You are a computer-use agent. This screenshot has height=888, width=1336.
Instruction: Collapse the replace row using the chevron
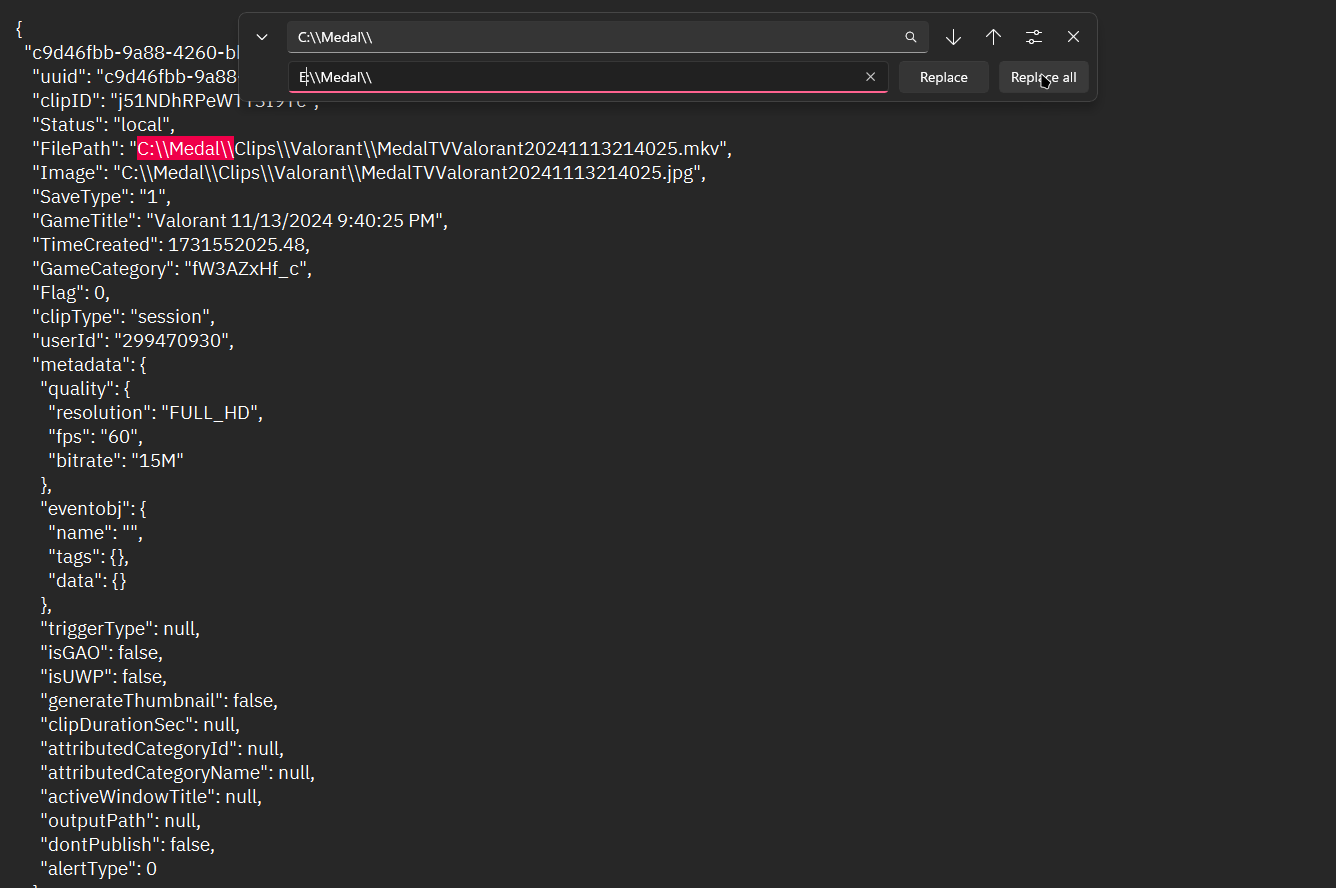tap(261, 36)
